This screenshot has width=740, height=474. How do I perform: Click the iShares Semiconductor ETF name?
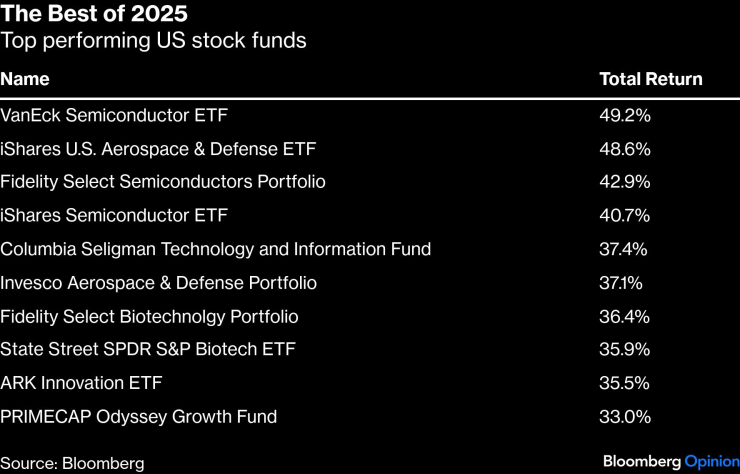114,215
